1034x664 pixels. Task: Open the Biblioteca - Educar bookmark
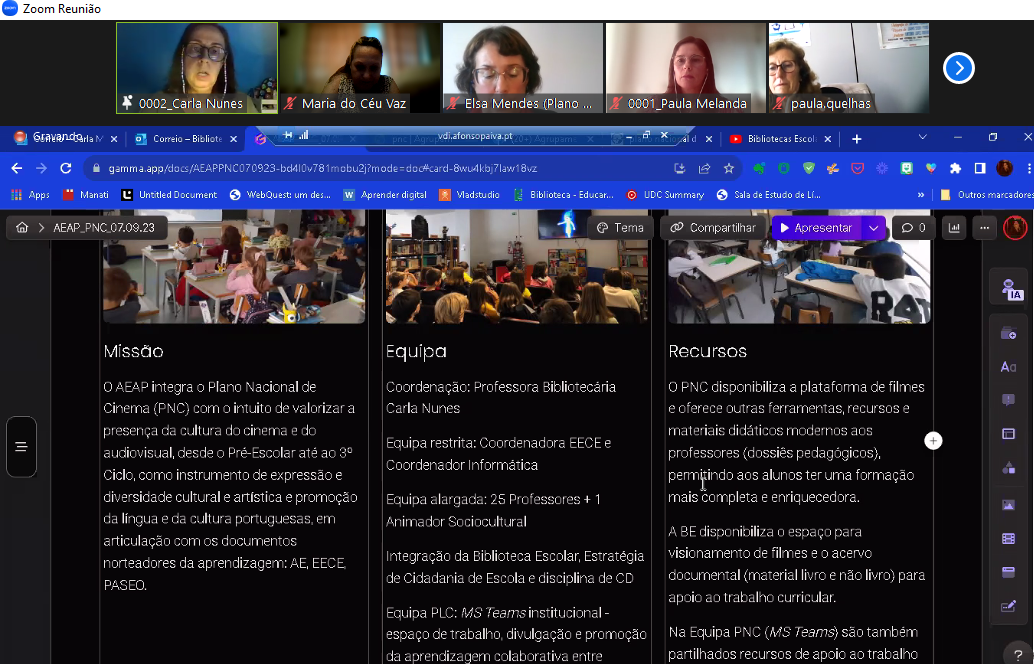tap(563, 195)
